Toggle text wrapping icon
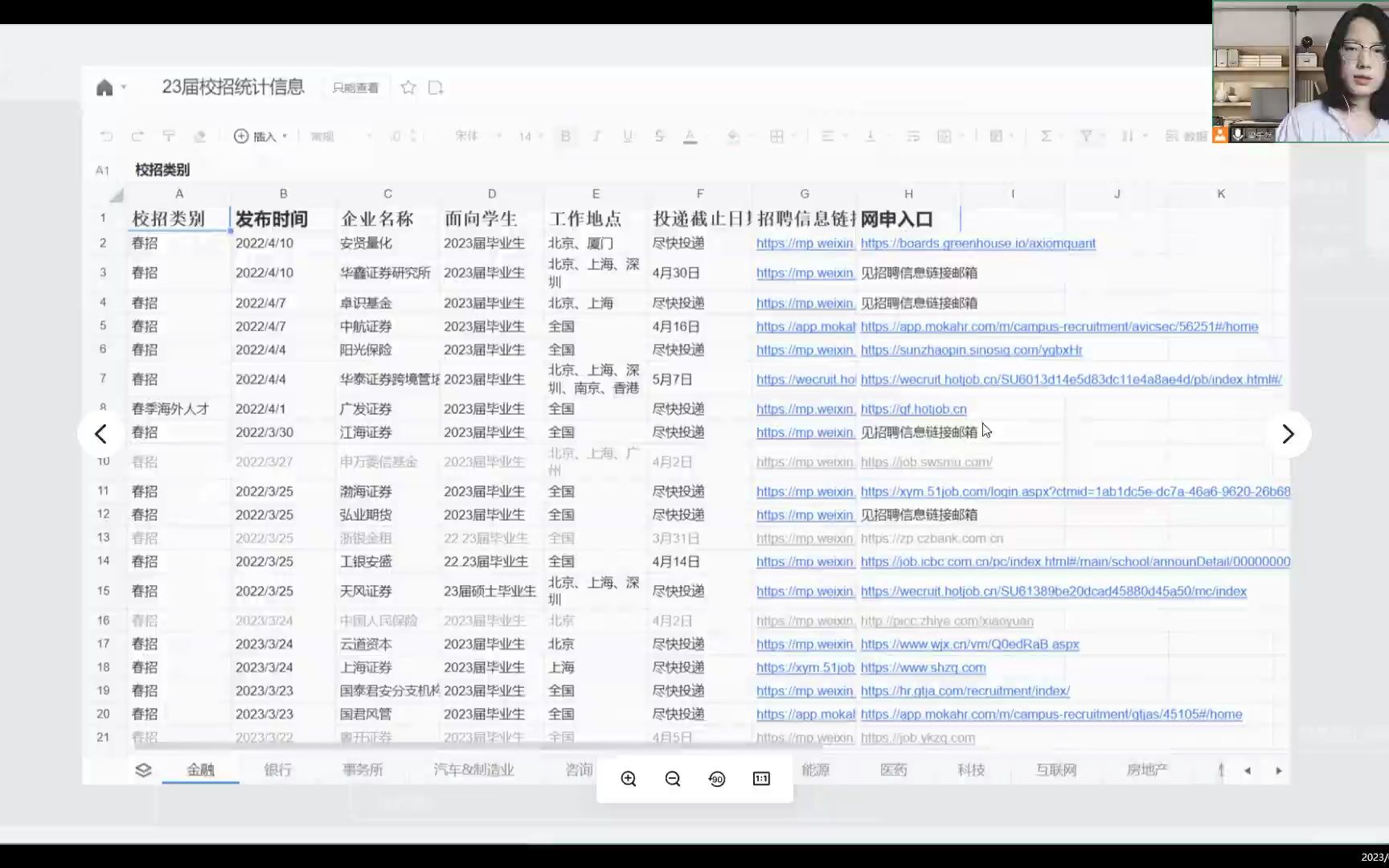This screenshot has width=1389, height=868. tap(913, 137)
